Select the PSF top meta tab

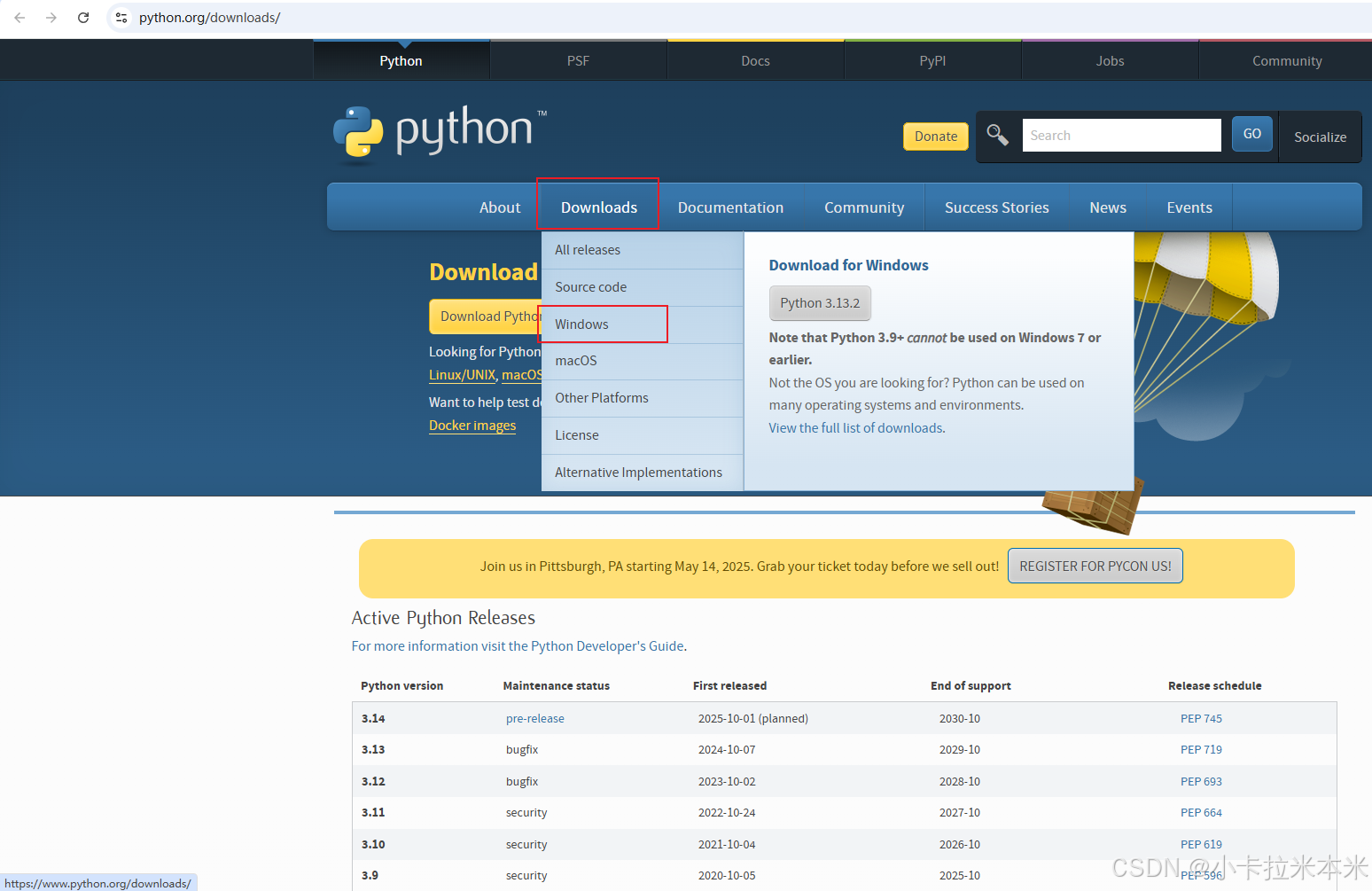[578, 61]
